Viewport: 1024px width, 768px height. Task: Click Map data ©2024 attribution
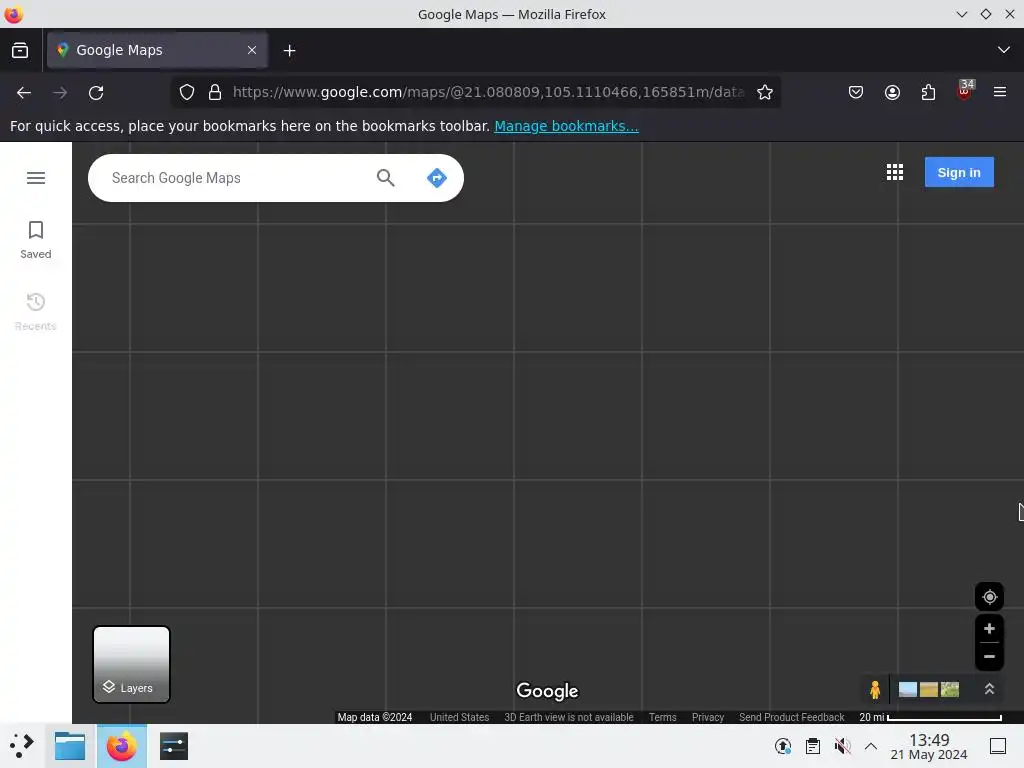[x=375, y=717]
